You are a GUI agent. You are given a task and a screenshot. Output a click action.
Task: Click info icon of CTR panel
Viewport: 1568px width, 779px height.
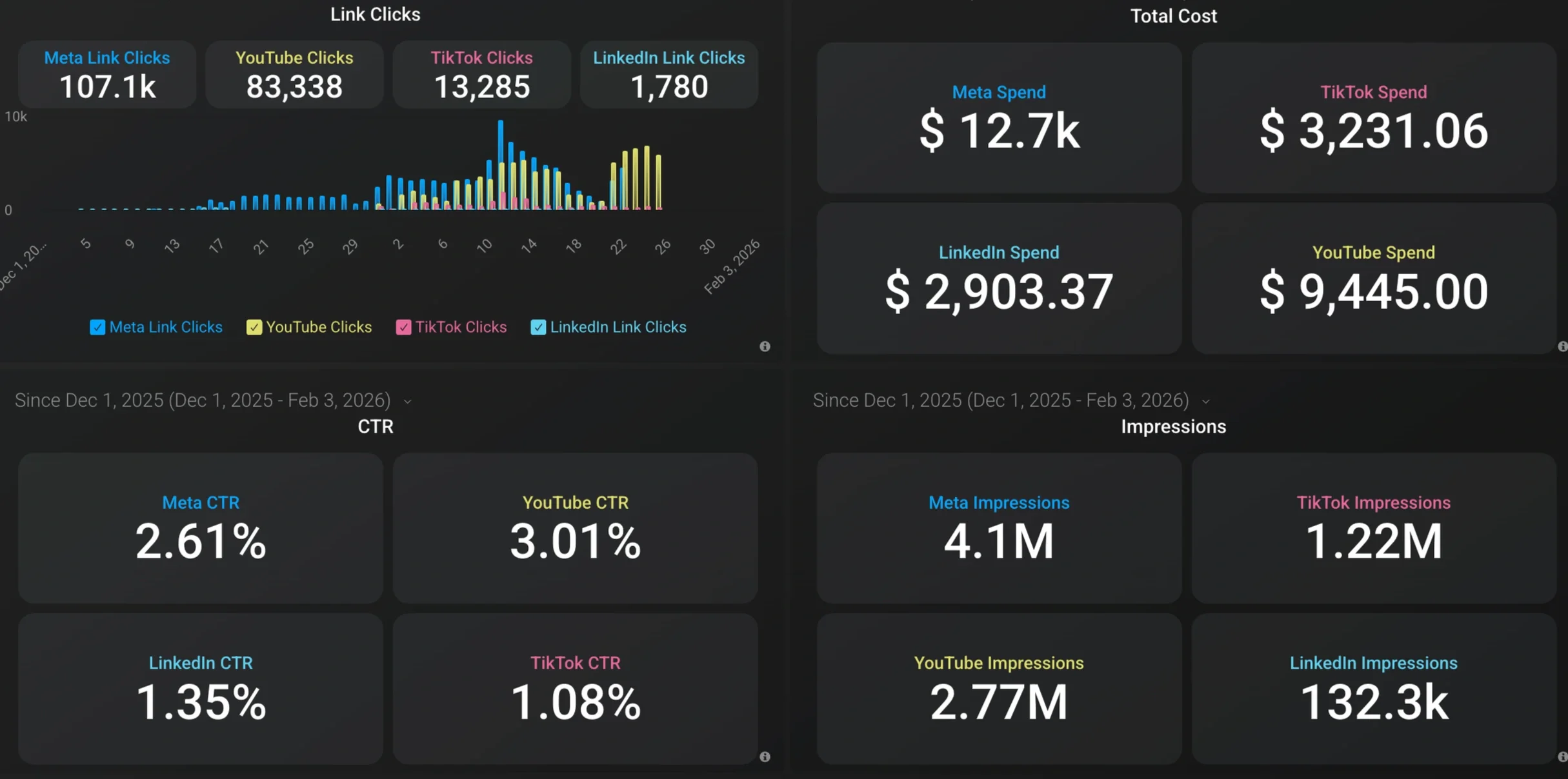pyautogui.click(x=765, y=756)
